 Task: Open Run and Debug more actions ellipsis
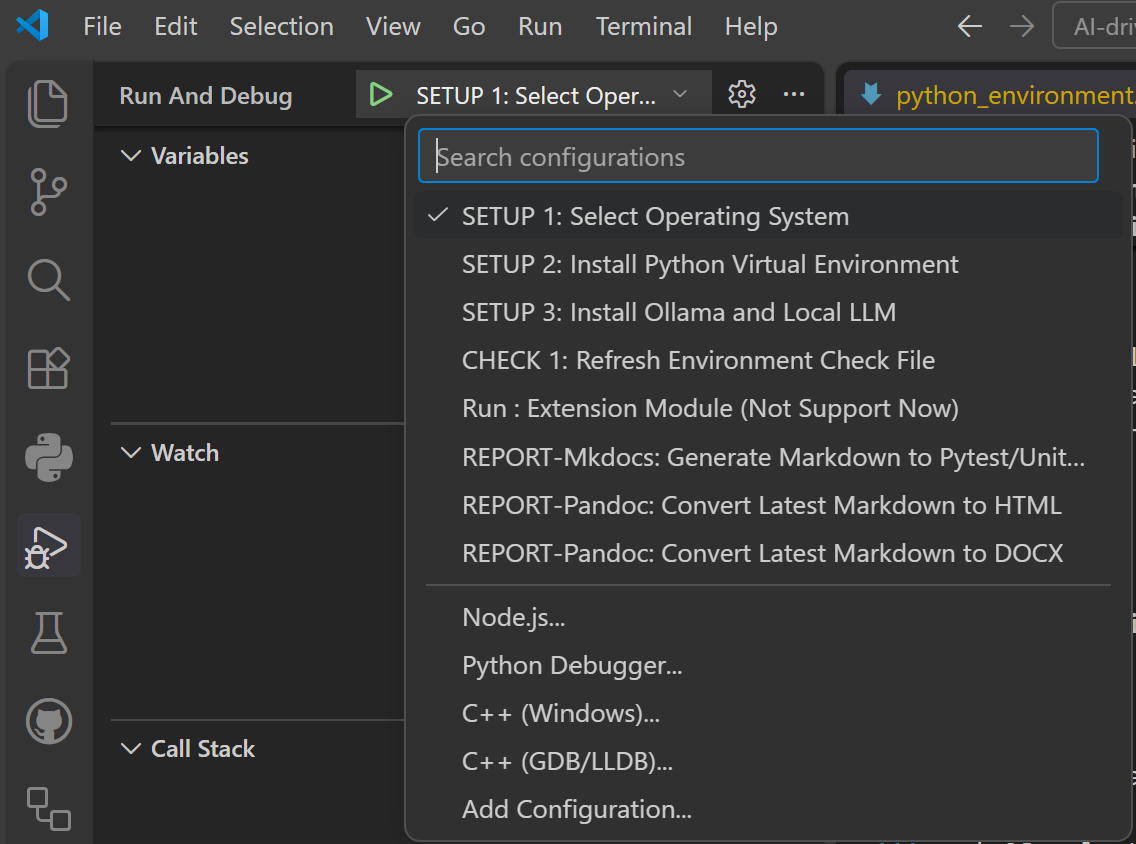click(x=794, y=94)
